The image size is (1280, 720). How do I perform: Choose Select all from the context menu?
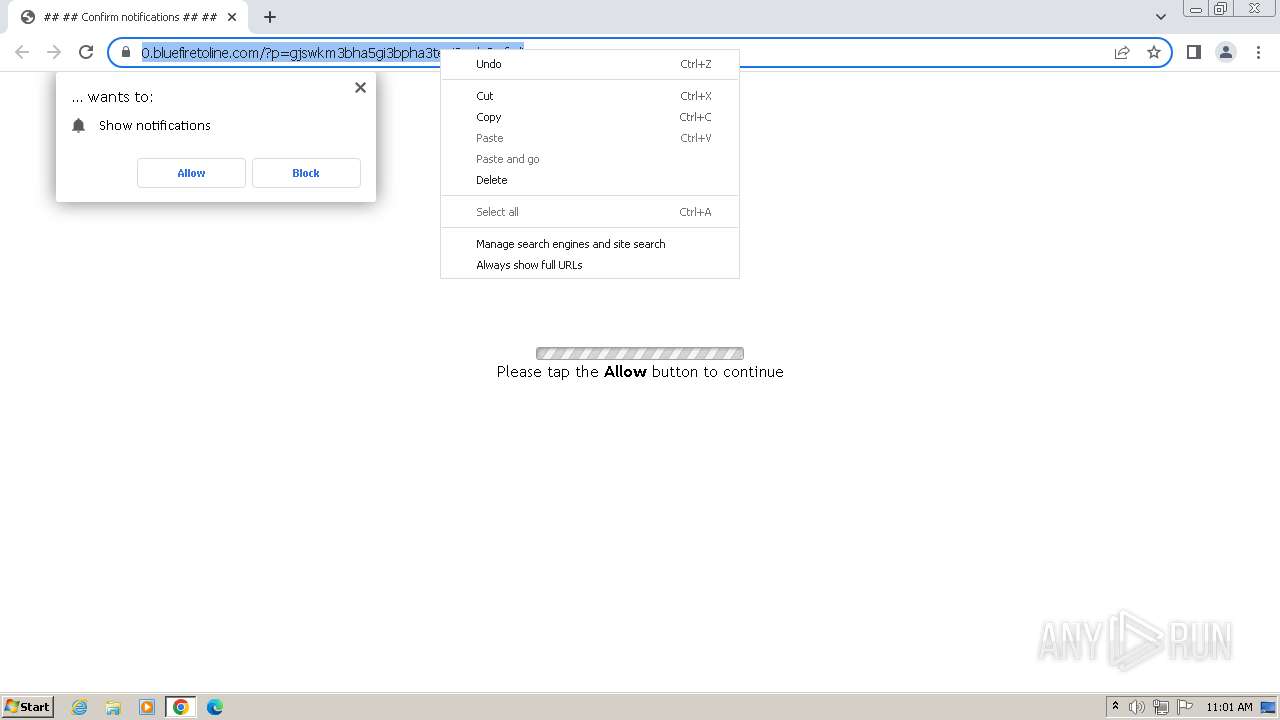590,212
